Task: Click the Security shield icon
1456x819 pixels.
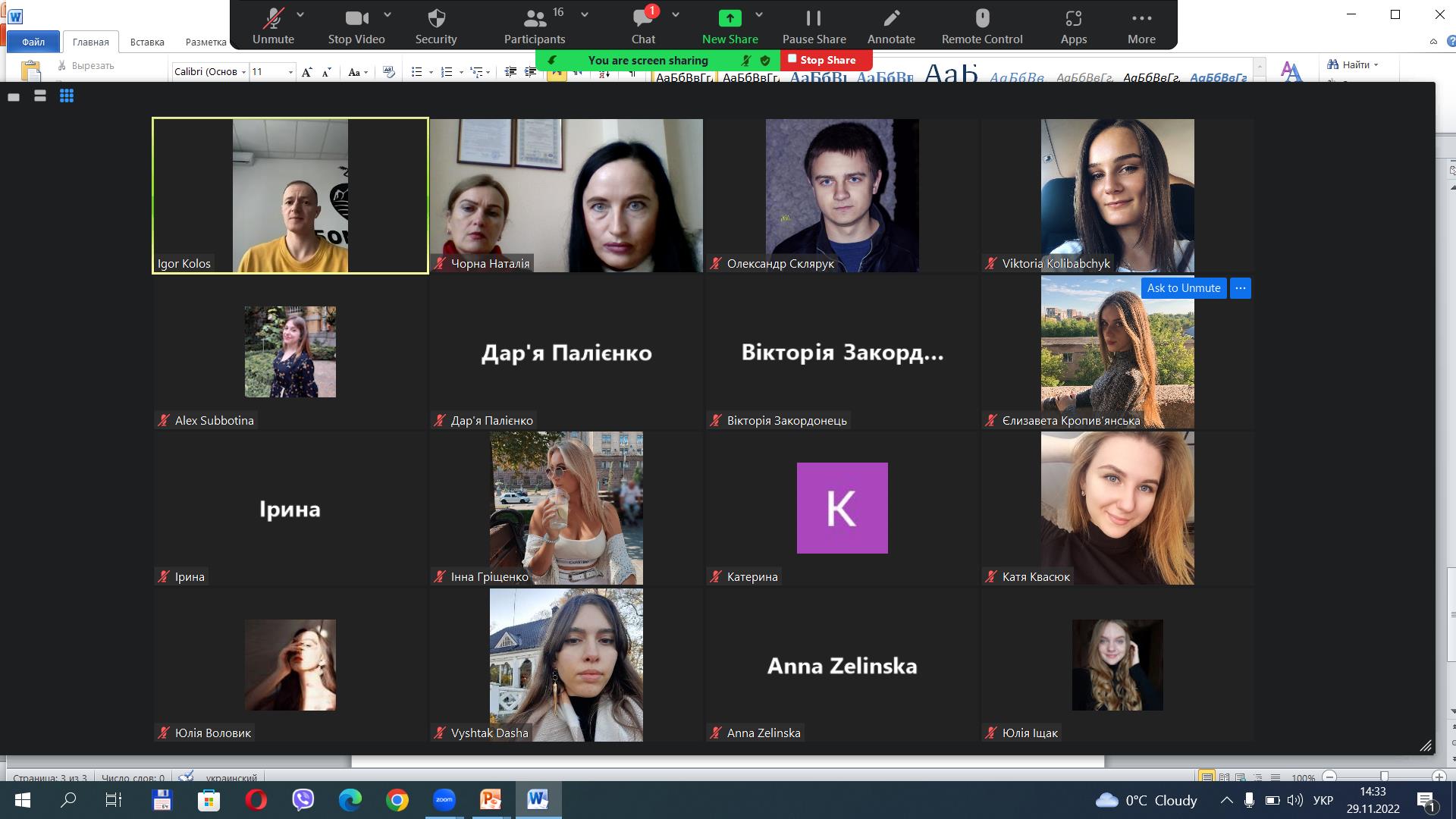Action: coord(436,18)
